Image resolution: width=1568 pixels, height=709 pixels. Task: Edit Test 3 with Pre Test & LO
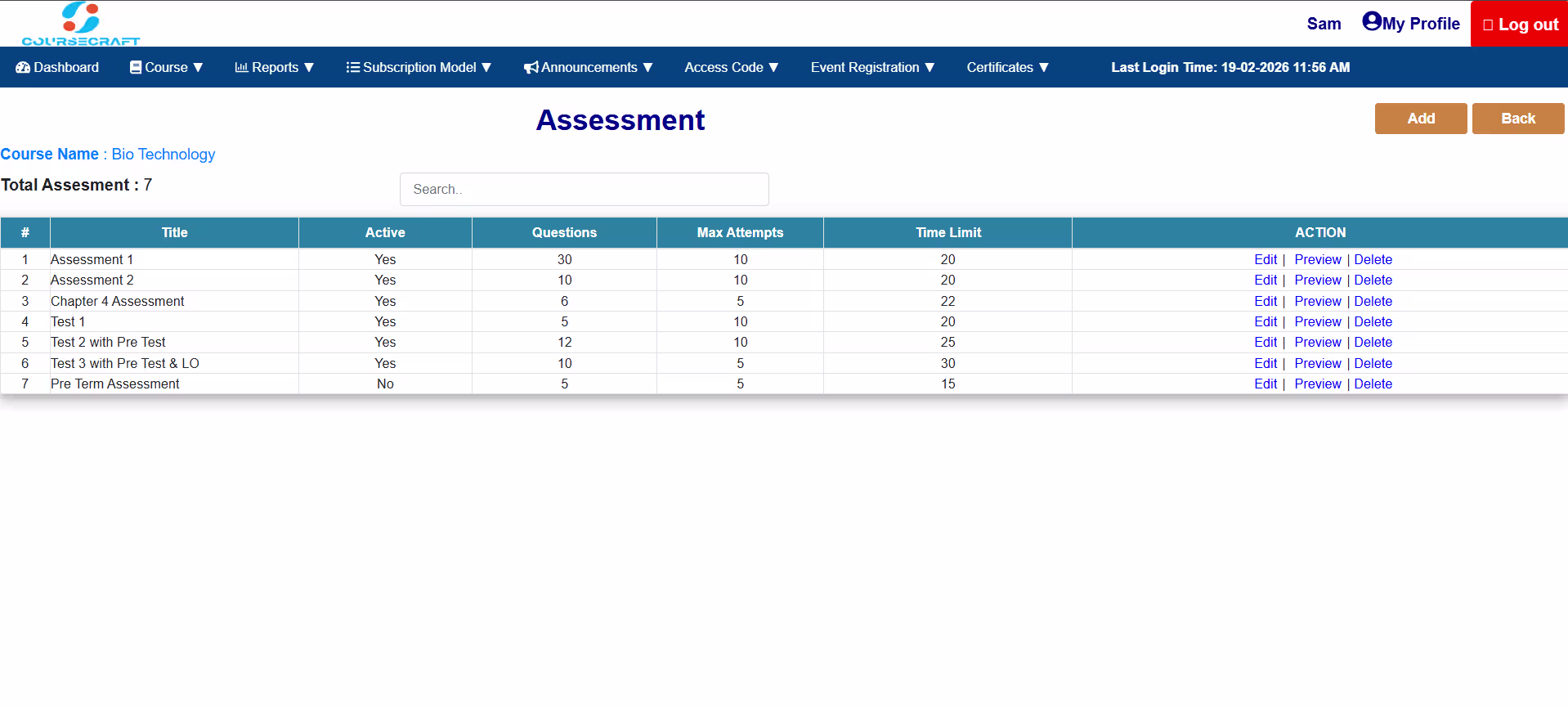tap(1266, 363)
